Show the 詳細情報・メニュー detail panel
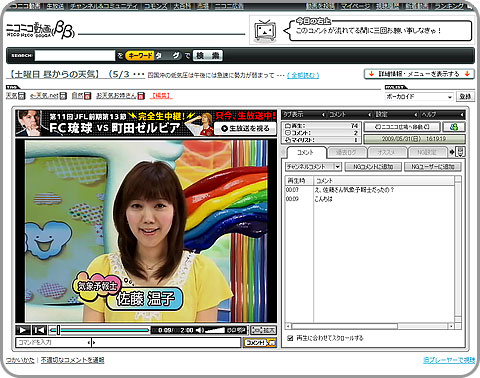This screenshot has height=378, width=480. coord(419,74)
